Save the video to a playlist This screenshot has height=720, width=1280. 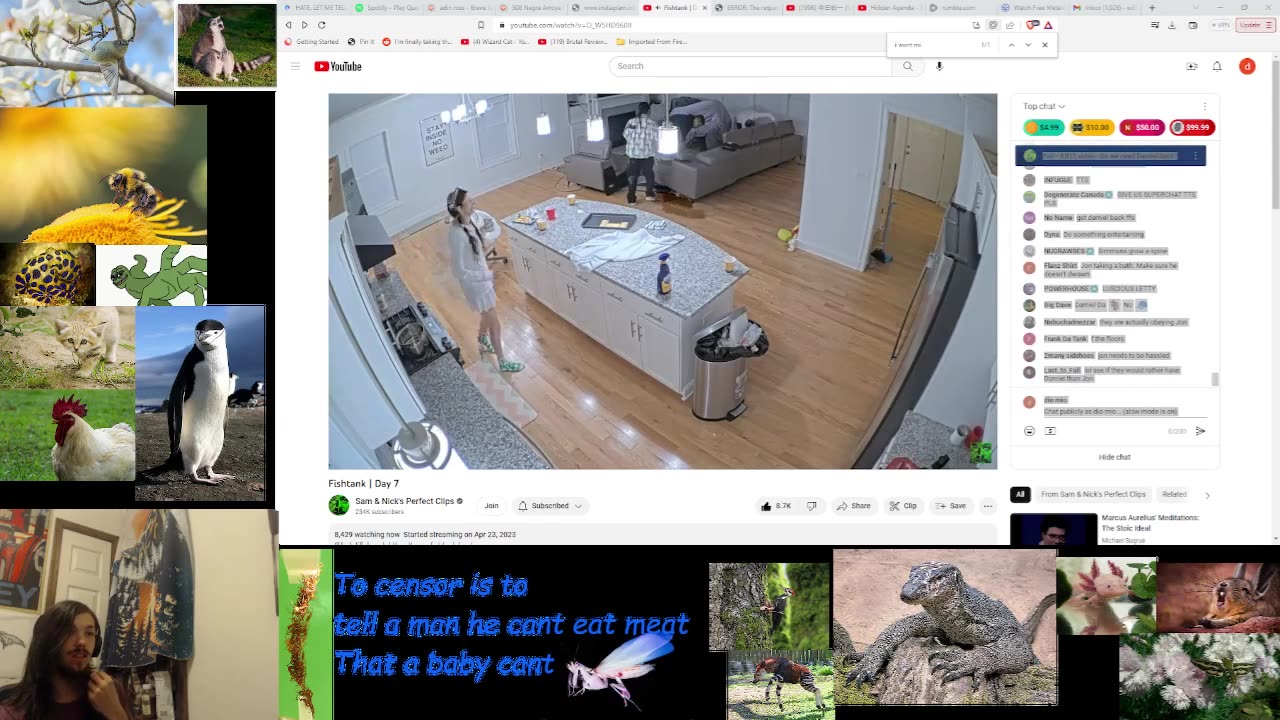[x=951, y=506]
